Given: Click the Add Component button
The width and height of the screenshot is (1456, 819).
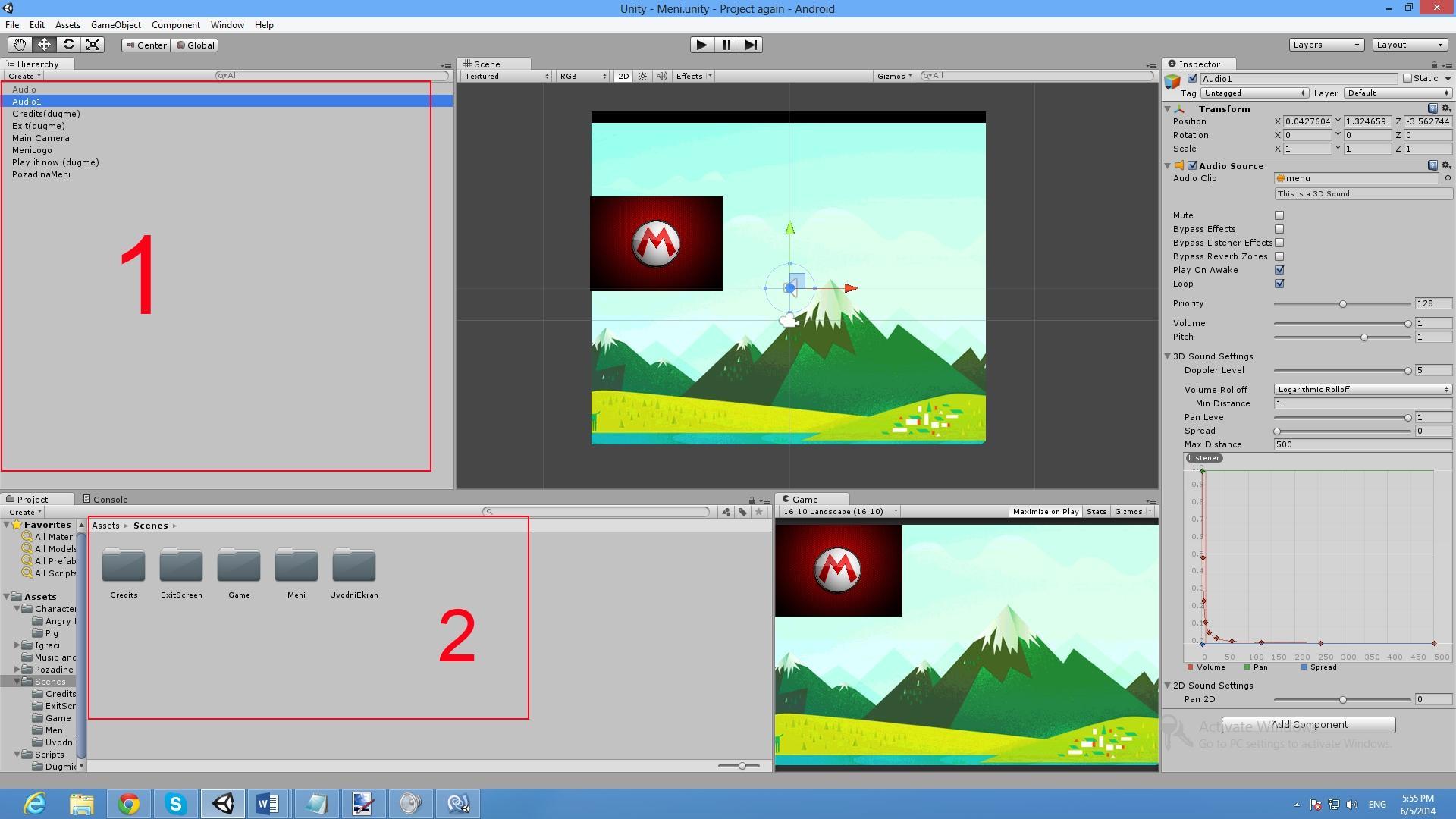Looking at the screenshot, I should click(1309, 725).
